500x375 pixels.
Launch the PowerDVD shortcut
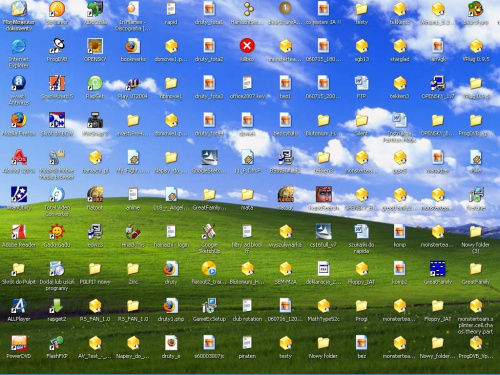click(19, 342)
